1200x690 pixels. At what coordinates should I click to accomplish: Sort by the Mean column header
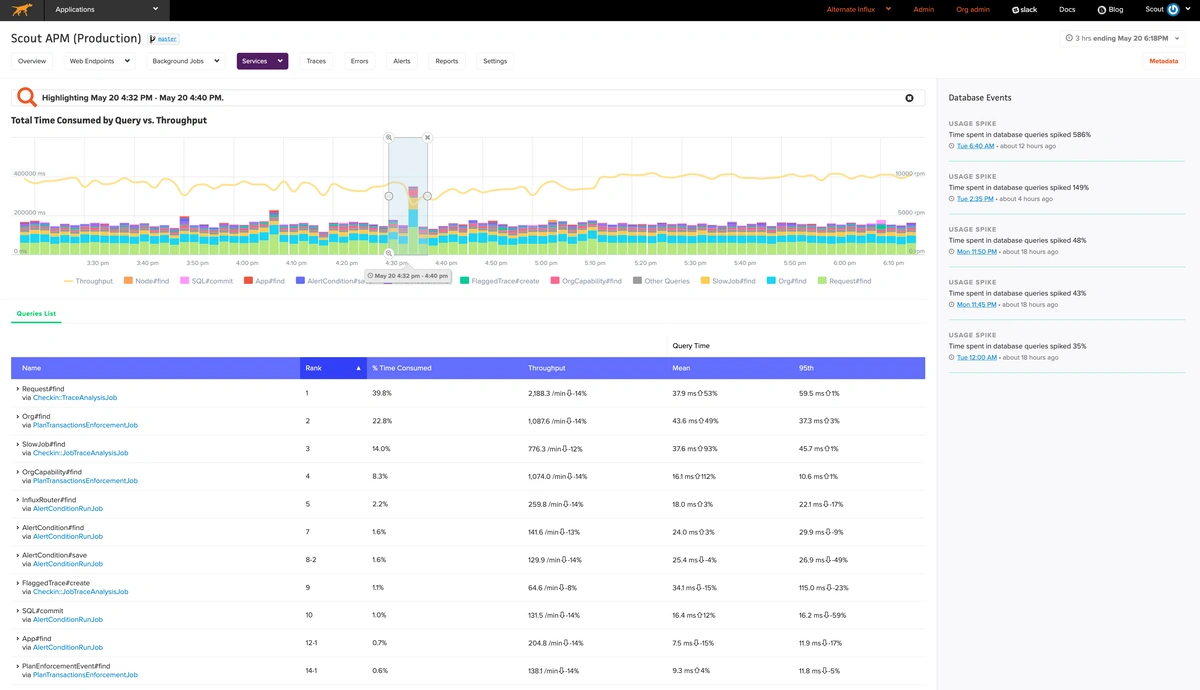tap(681, 368)
